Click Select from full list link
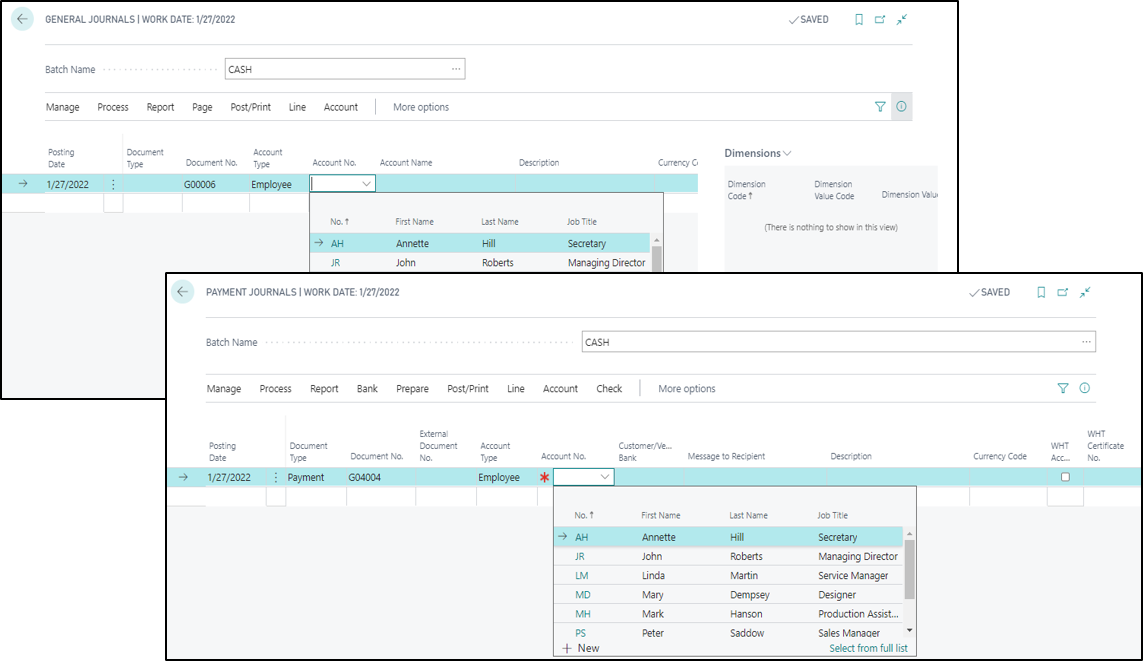 pos(868,648)
